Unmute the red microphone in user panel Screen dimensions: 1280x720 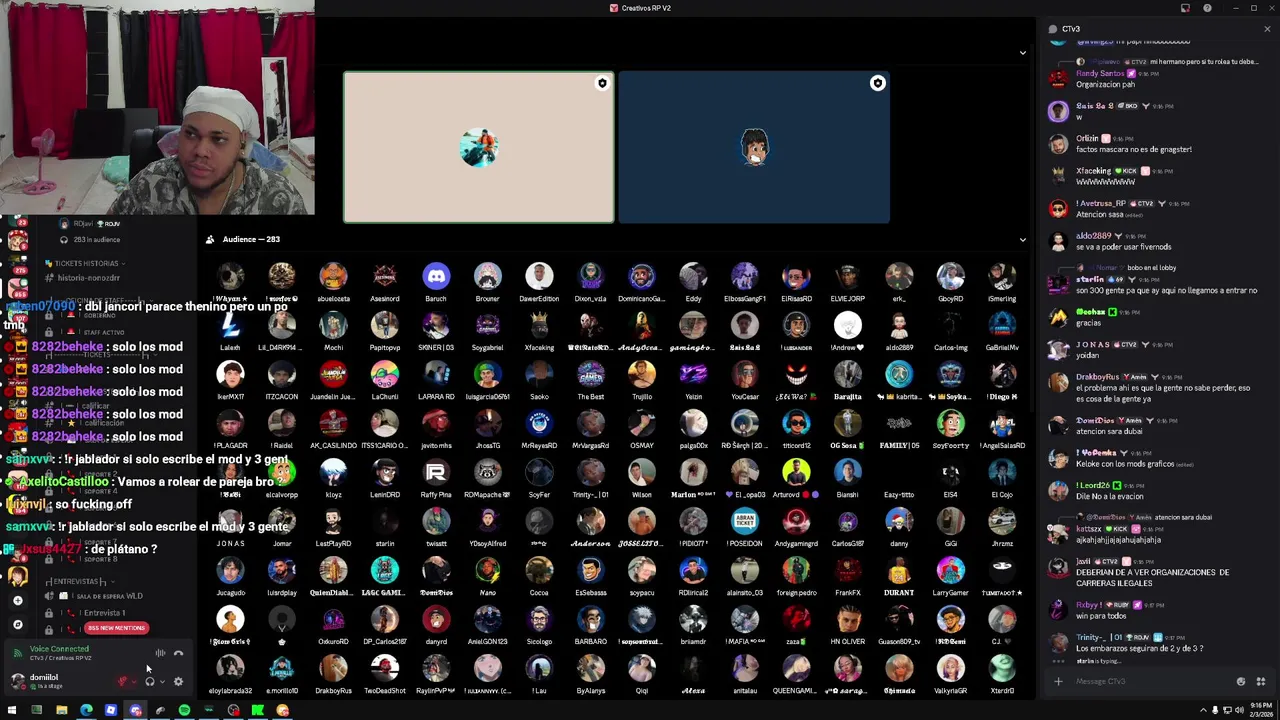[x=123, y=682]
